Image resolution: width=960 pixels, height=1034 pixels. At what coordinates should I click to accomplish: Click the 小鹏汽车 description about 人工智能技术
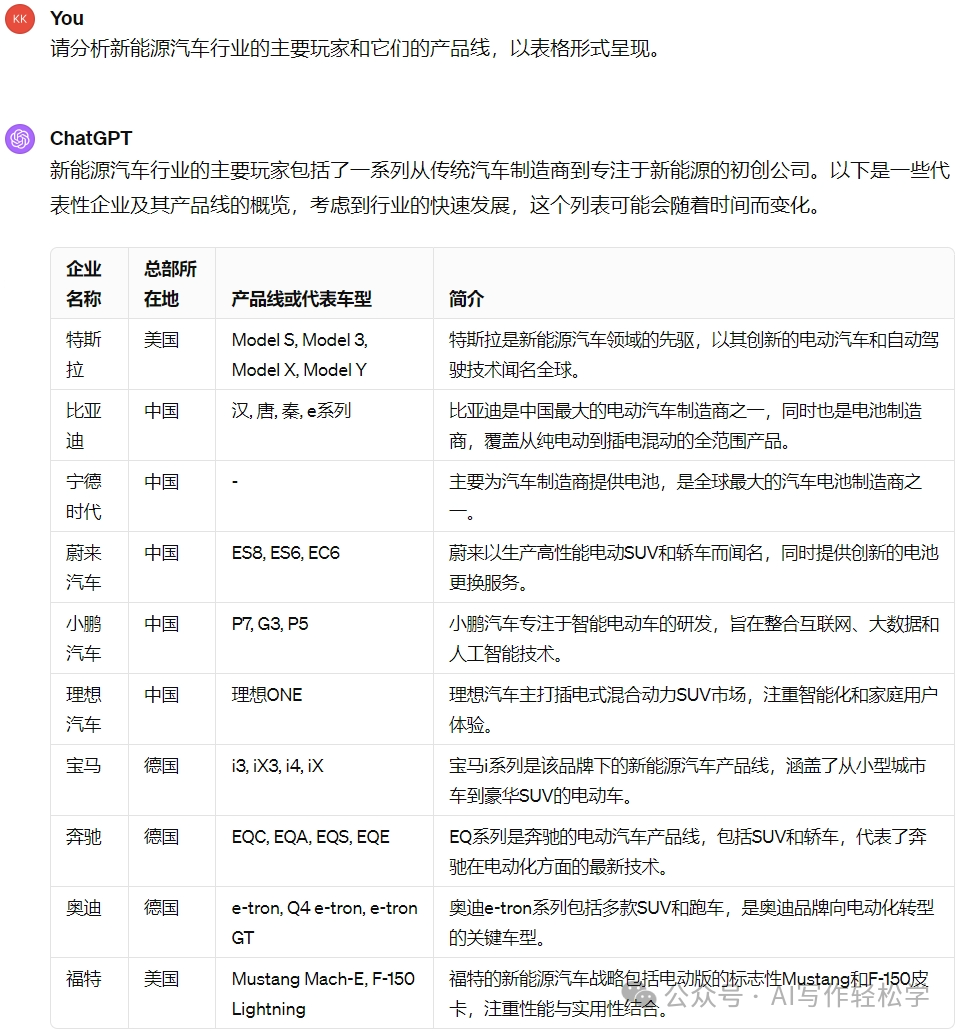pos(694,639)
